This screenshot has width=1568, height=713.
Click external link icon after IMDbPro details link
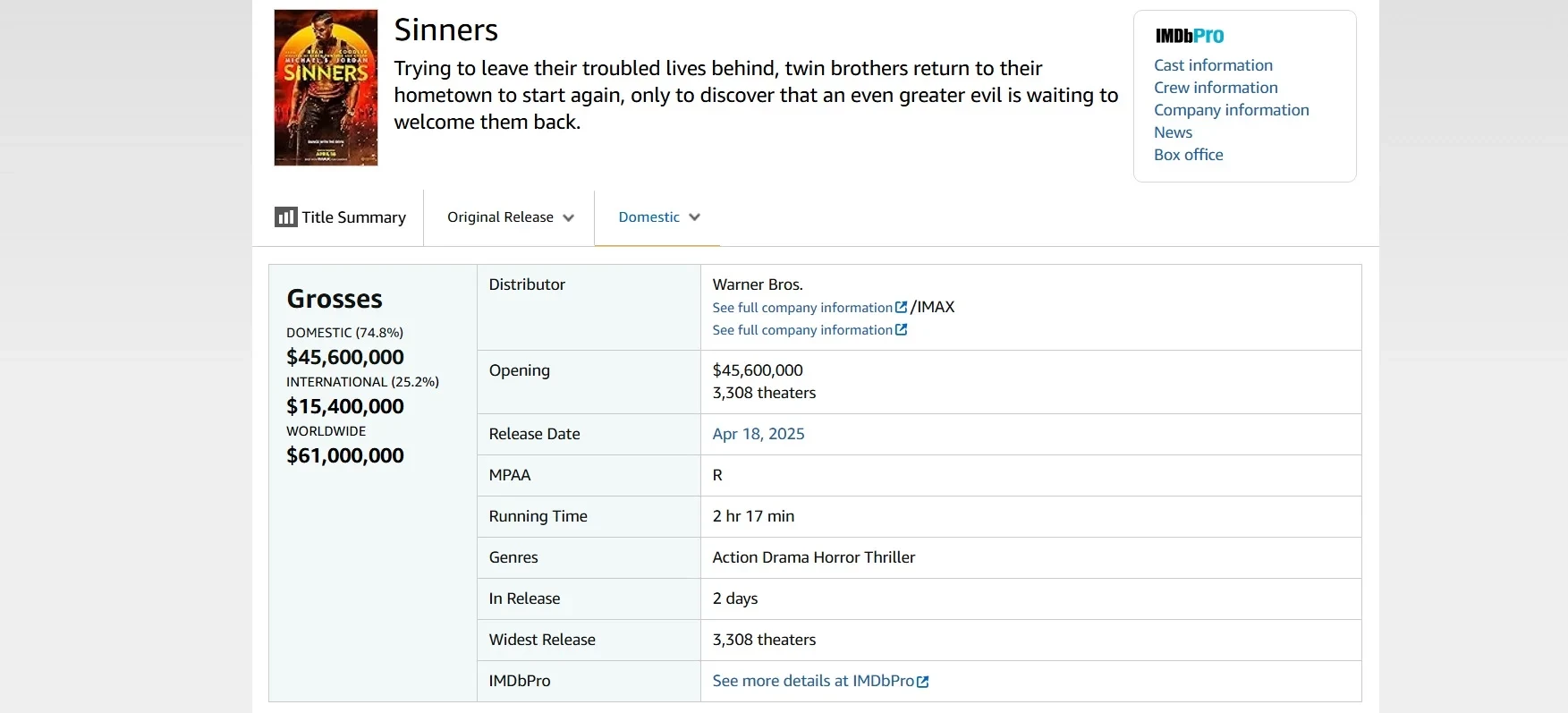click(x=923, y=682)
